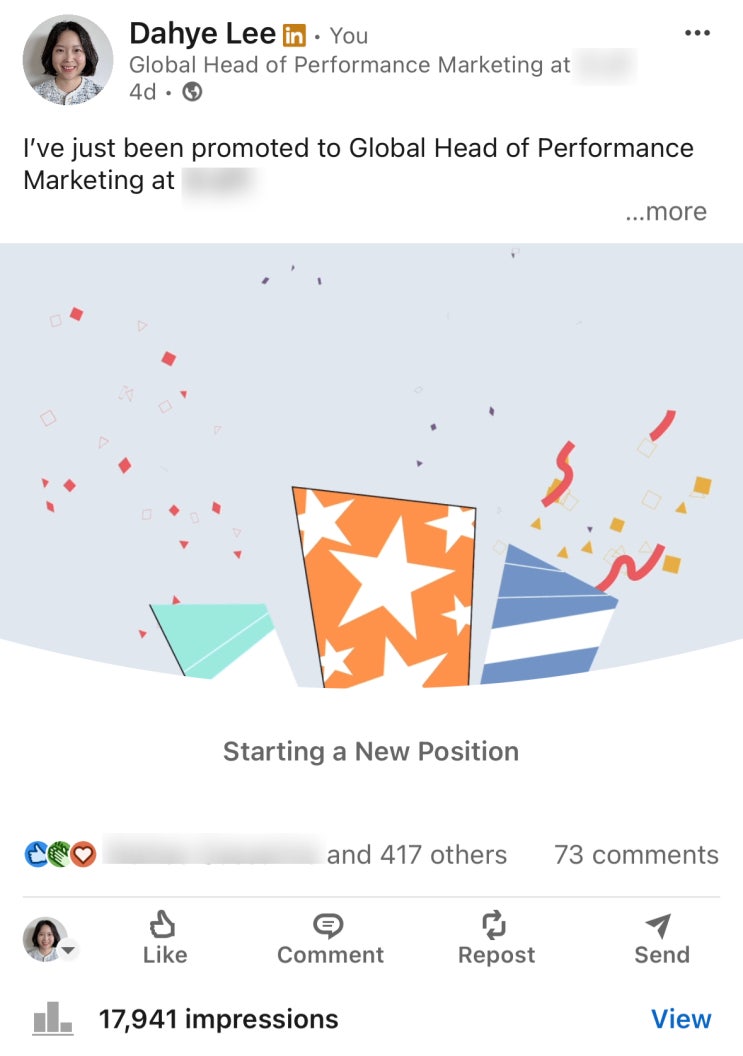Click the 'Starting a New Position' caption
The image size is (743, 1056).
(371, 751)
